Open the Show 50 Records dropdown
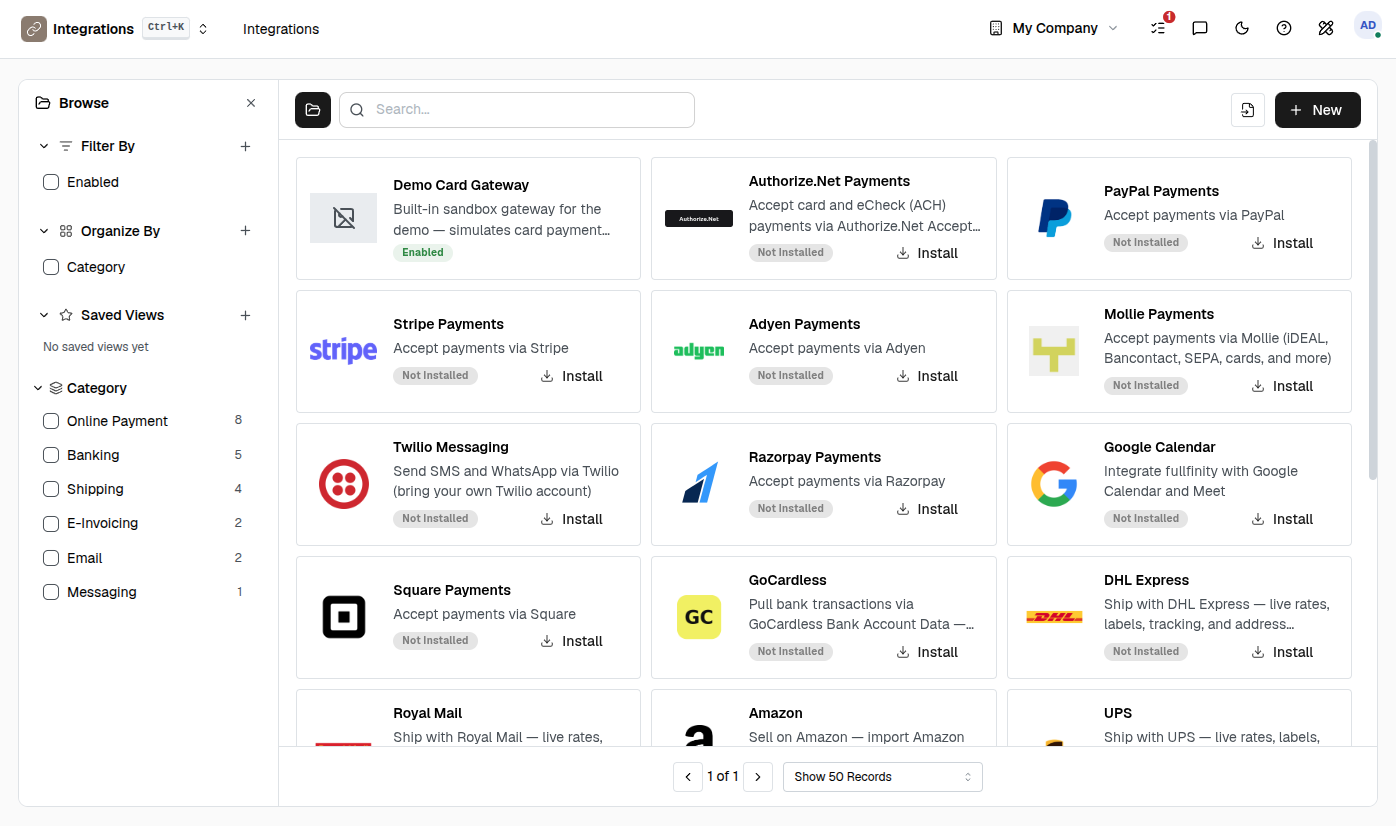This screenshot has height=826, width=1396. [x=883, y=777]
